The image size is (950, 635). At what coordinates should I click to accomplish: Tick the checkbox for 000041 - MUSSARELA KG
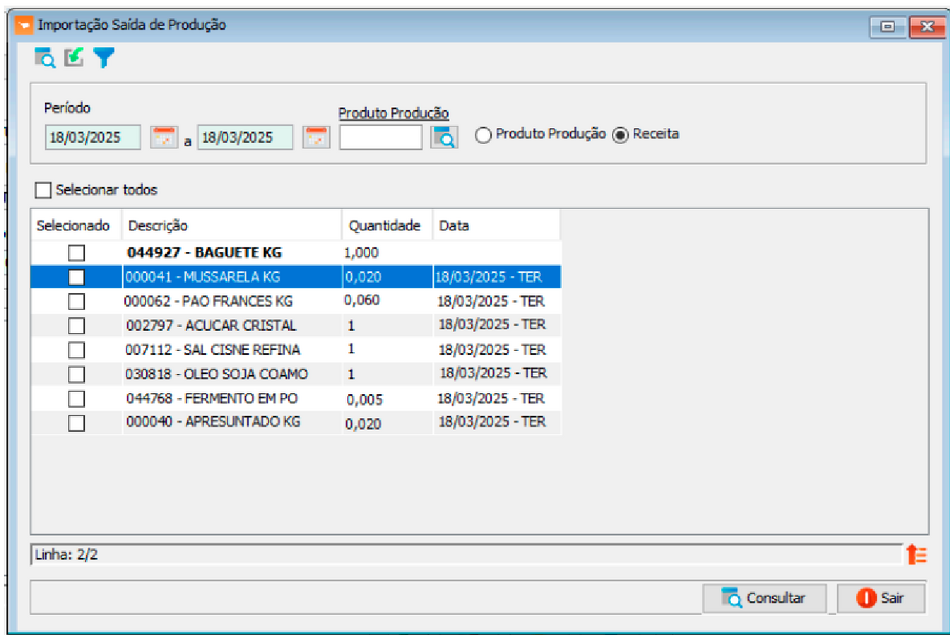pyautogui.click(x=76, y=277)
